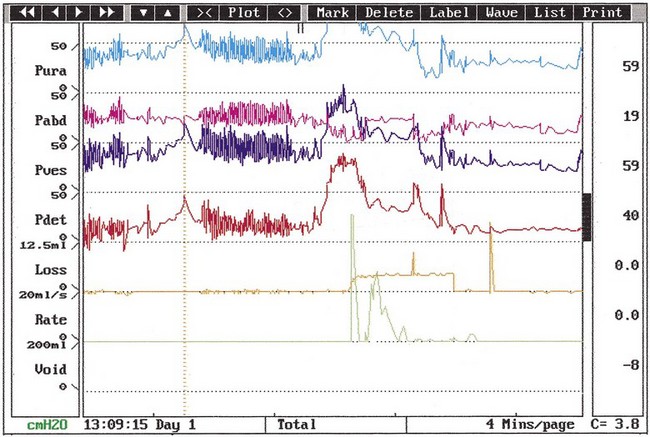Step back with the single left arrow
The image size is (650, 437).
point(56,13)
